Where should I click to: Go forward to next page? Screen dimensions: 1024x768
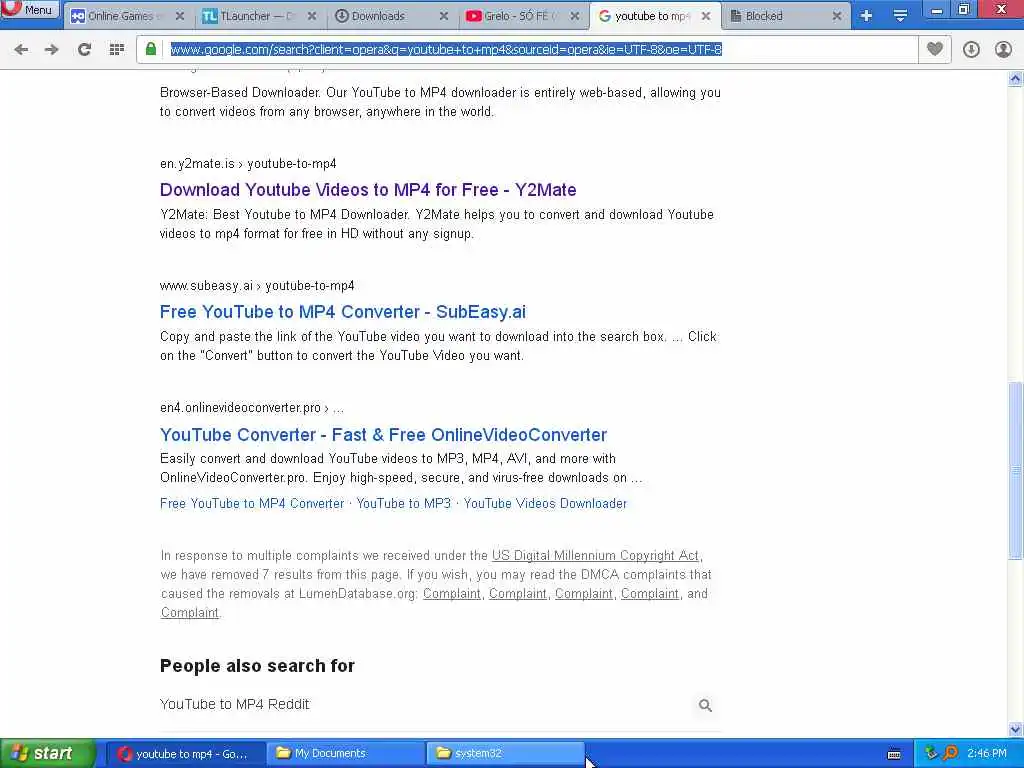click(52, 49)
